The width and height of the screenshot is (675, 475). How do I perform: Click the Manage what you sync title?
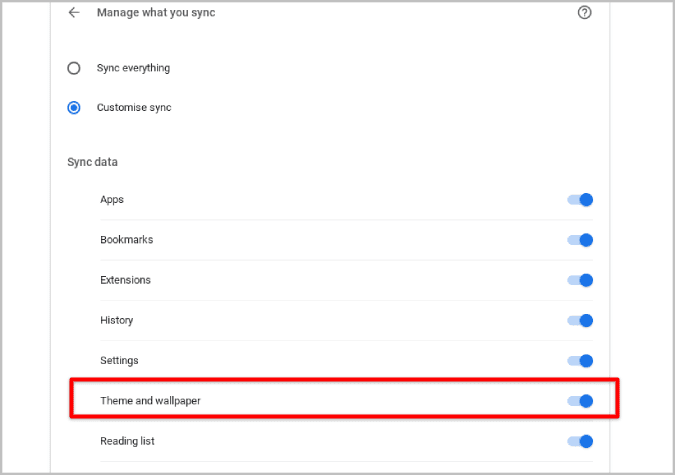coord(156,13)
